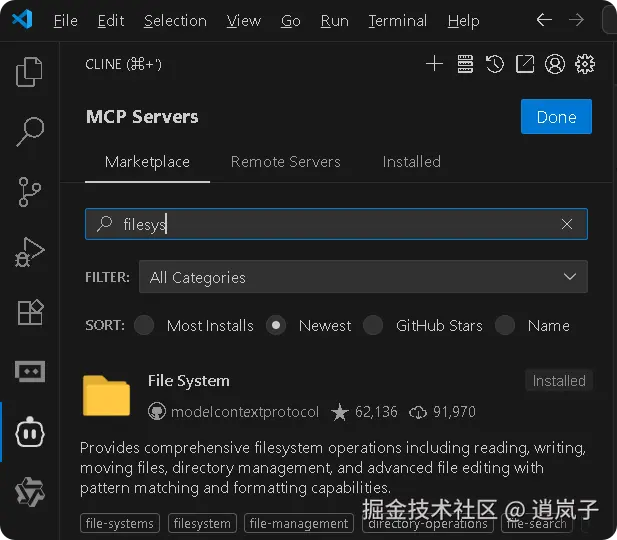Image resolution: width=617 pixels, height=540 pixels.
Task: Open the Remote Explorer monitor icon
Action: [30, 371]
